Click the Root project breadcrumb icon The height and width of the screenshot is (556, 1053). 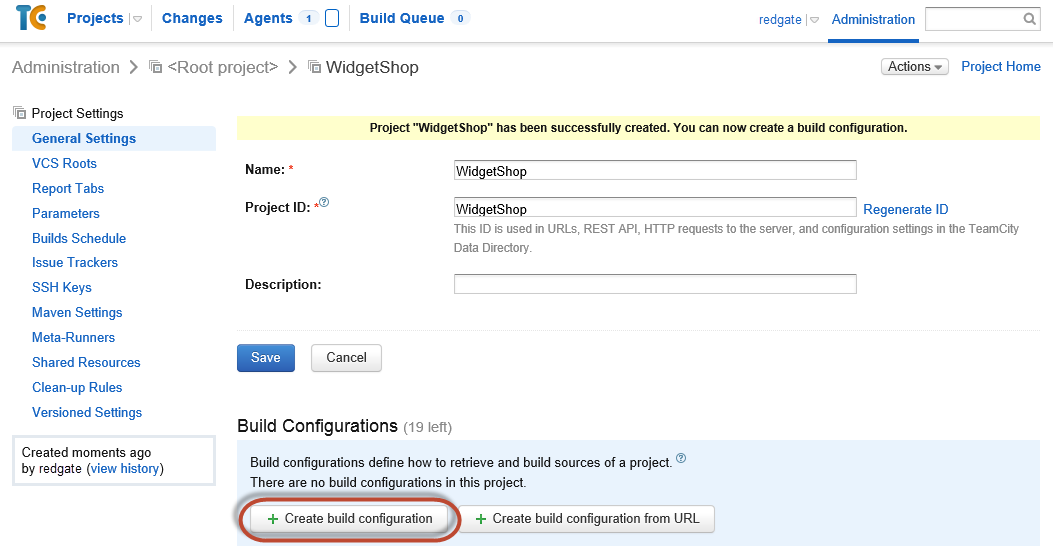point(155,67)
